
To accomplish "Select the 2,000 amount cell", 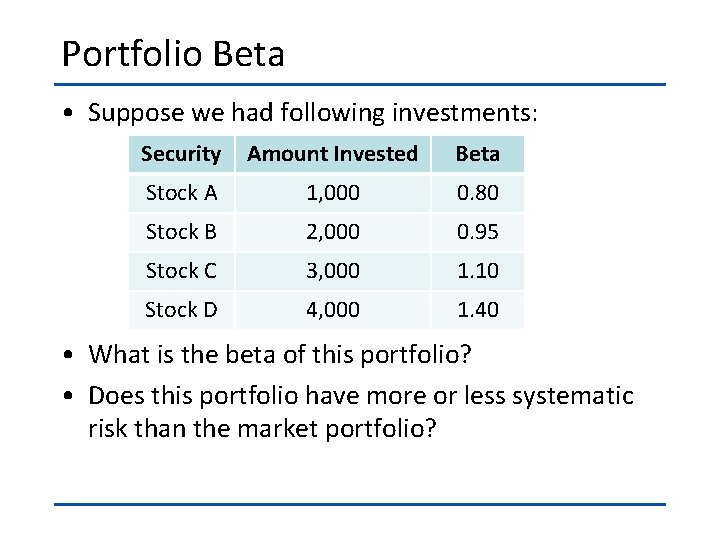I will coord(332,231).
